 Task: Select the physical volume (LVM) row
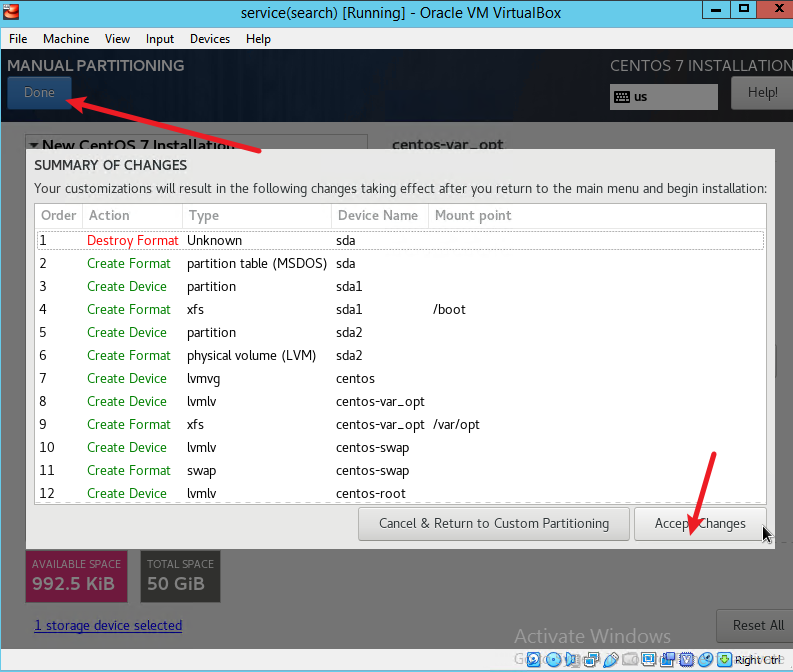[400, 355]
